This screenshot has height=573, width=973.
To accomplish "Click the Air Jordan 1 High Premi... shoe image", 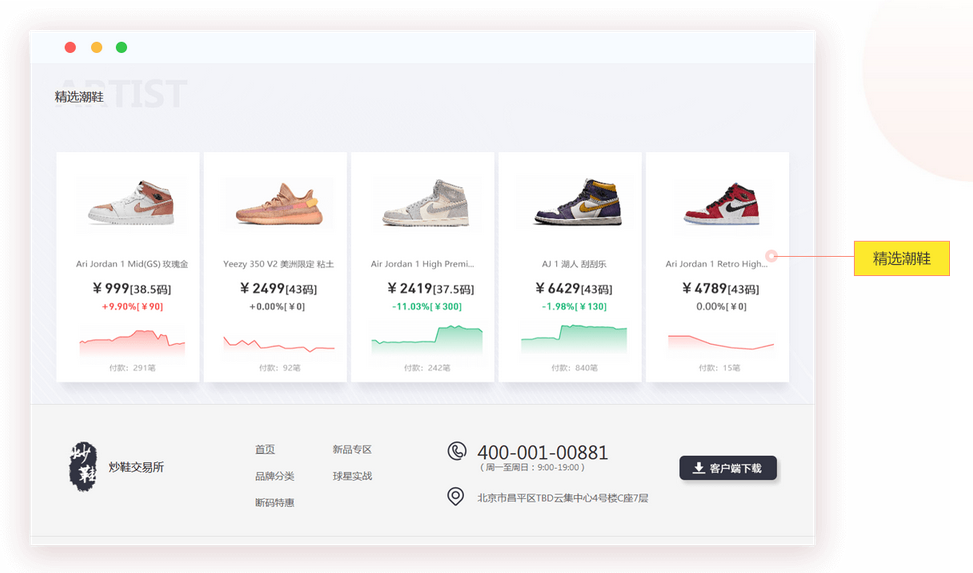I will pyautogui.click(x=426, y=203).
